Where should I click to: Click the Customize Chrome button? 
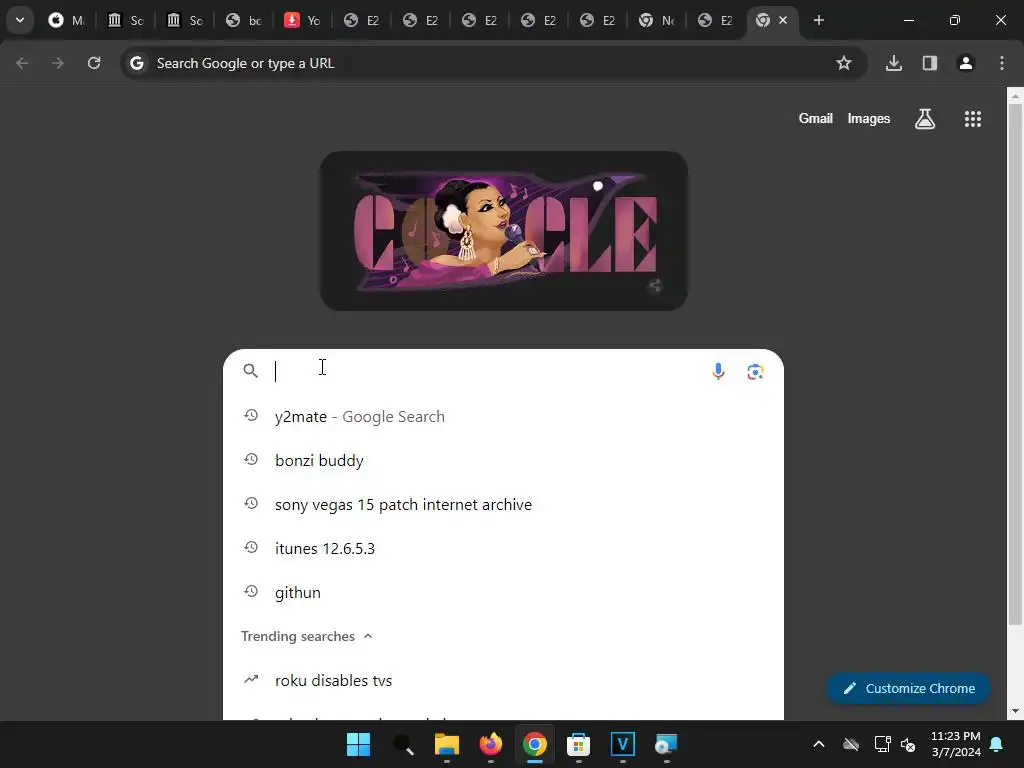click(x=908, y=688)
